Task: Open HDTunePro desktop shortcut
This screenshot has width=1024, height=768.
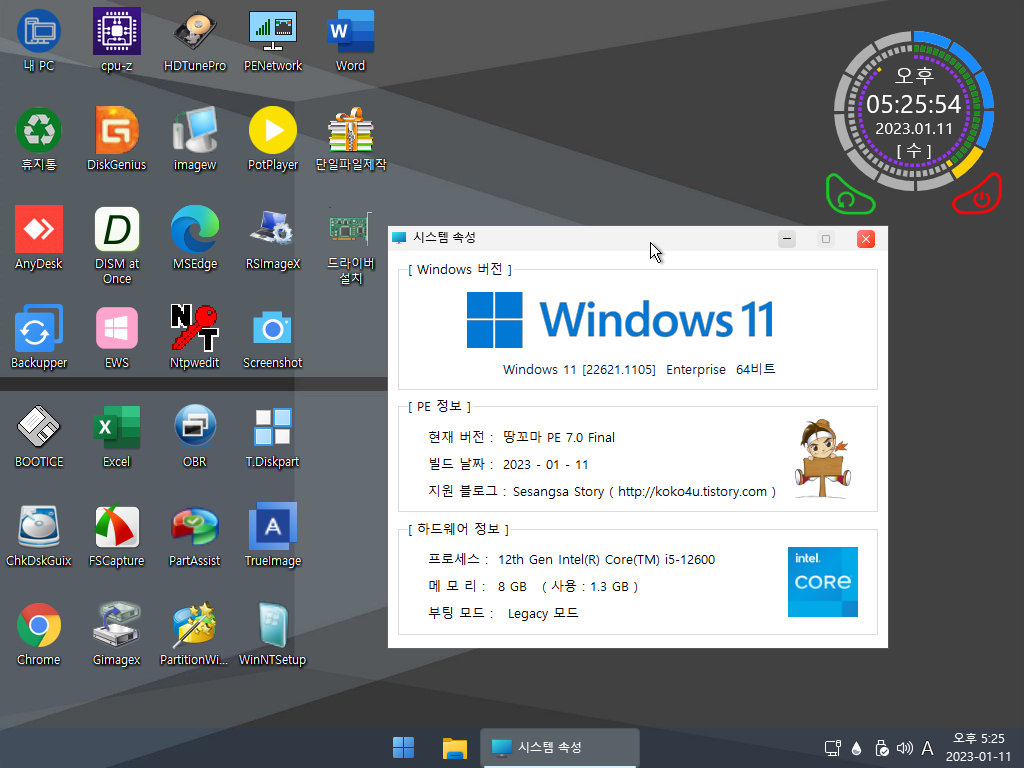Action: coord(195,39)
